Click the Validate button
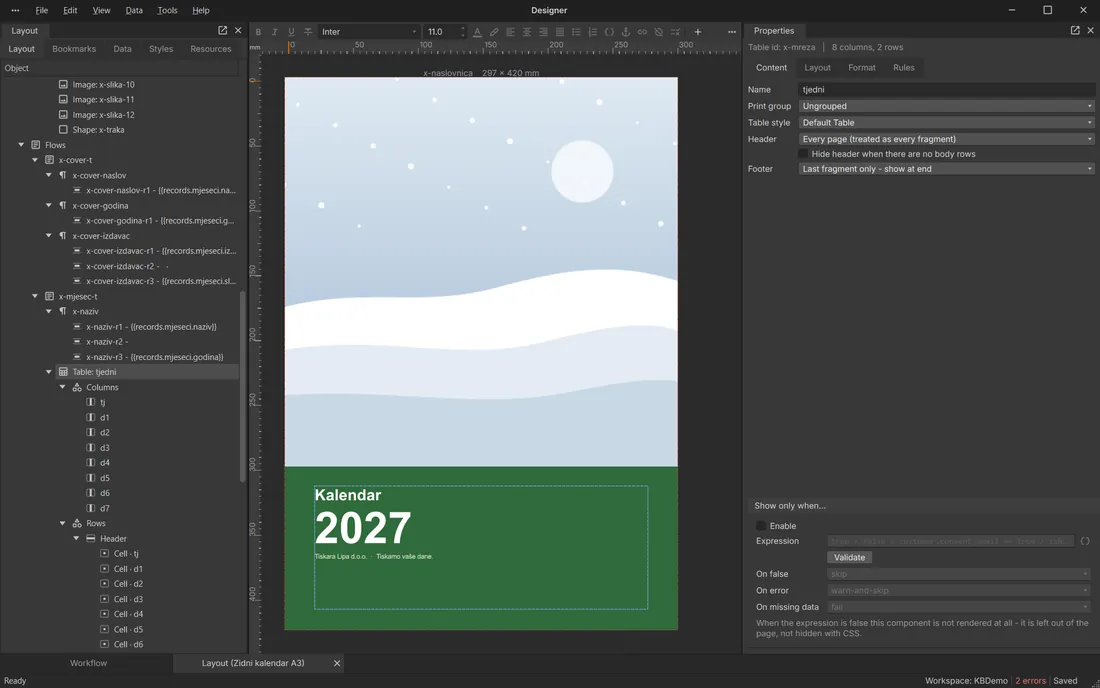The width and height of the screenshot is (1100, 688). point(850,557)
